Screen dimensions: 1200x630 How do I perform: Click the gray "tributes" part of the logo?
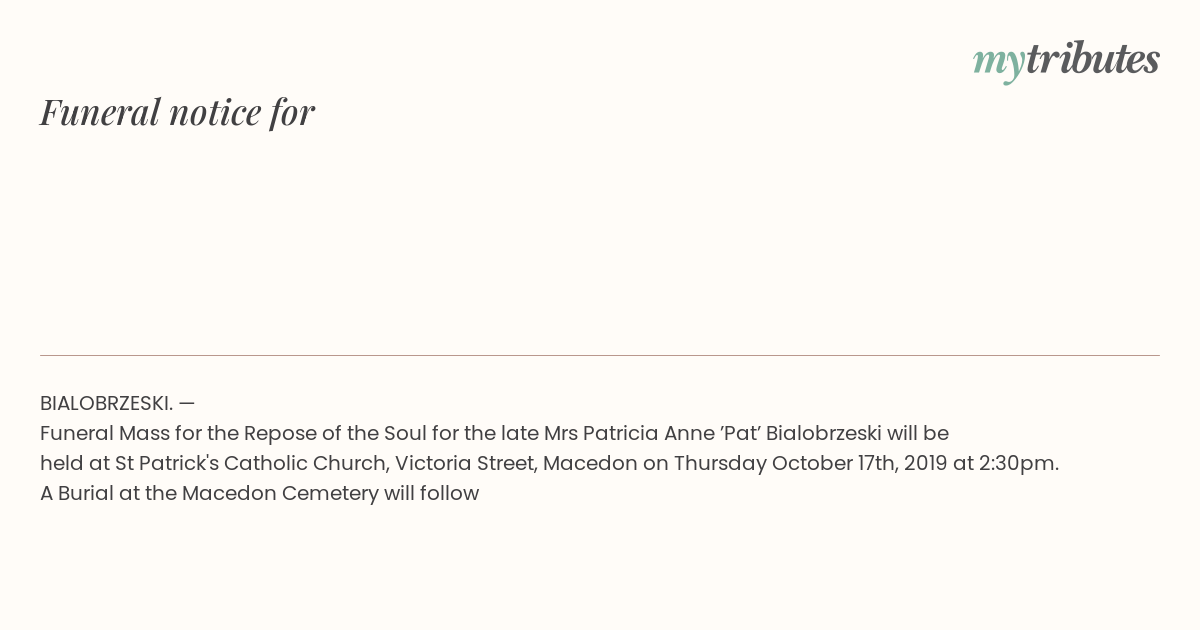point(1092,59)
